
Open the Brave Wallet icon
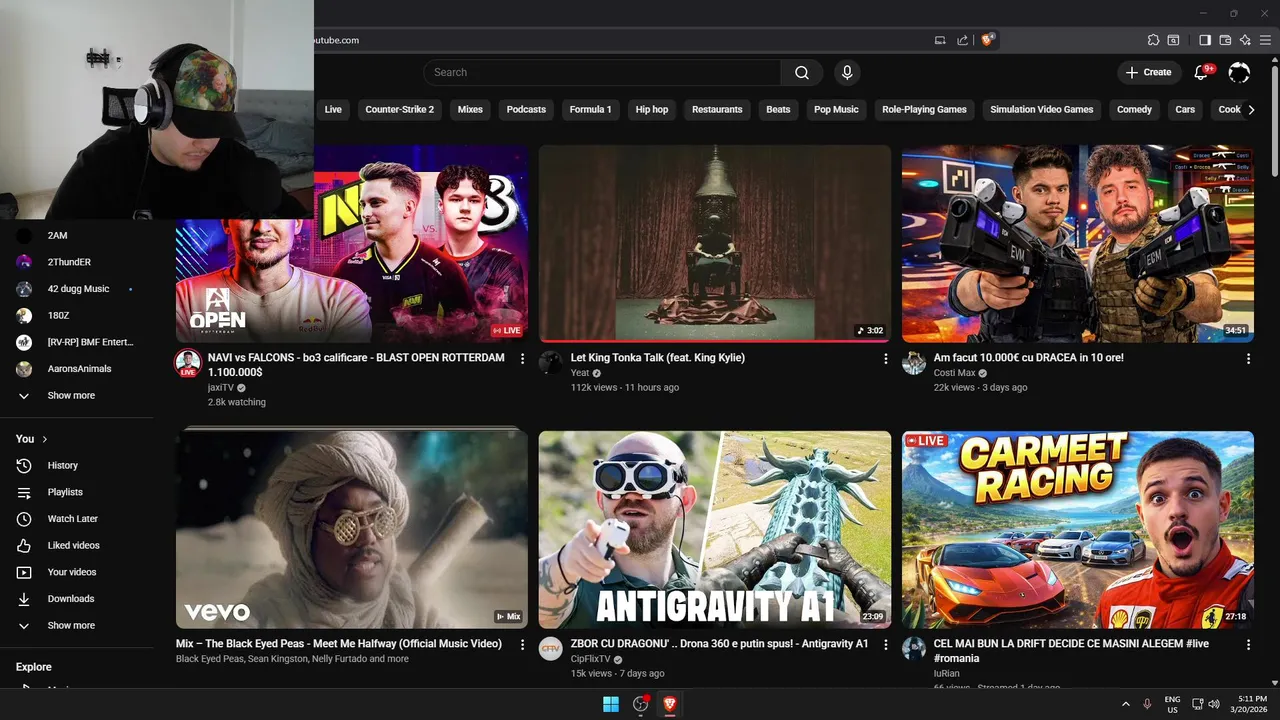coord(1225,40)
